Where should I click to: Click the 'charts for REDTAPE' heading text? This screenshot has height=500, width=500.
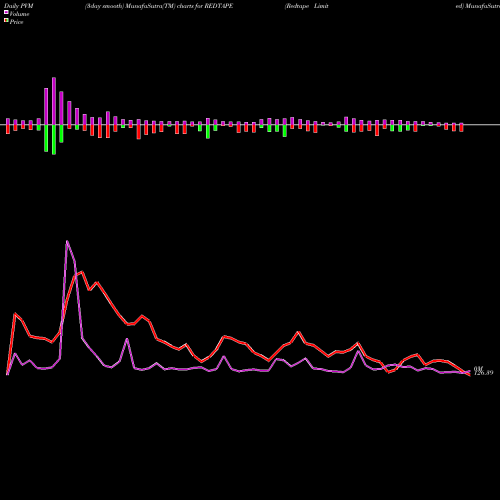pos(205,6)
